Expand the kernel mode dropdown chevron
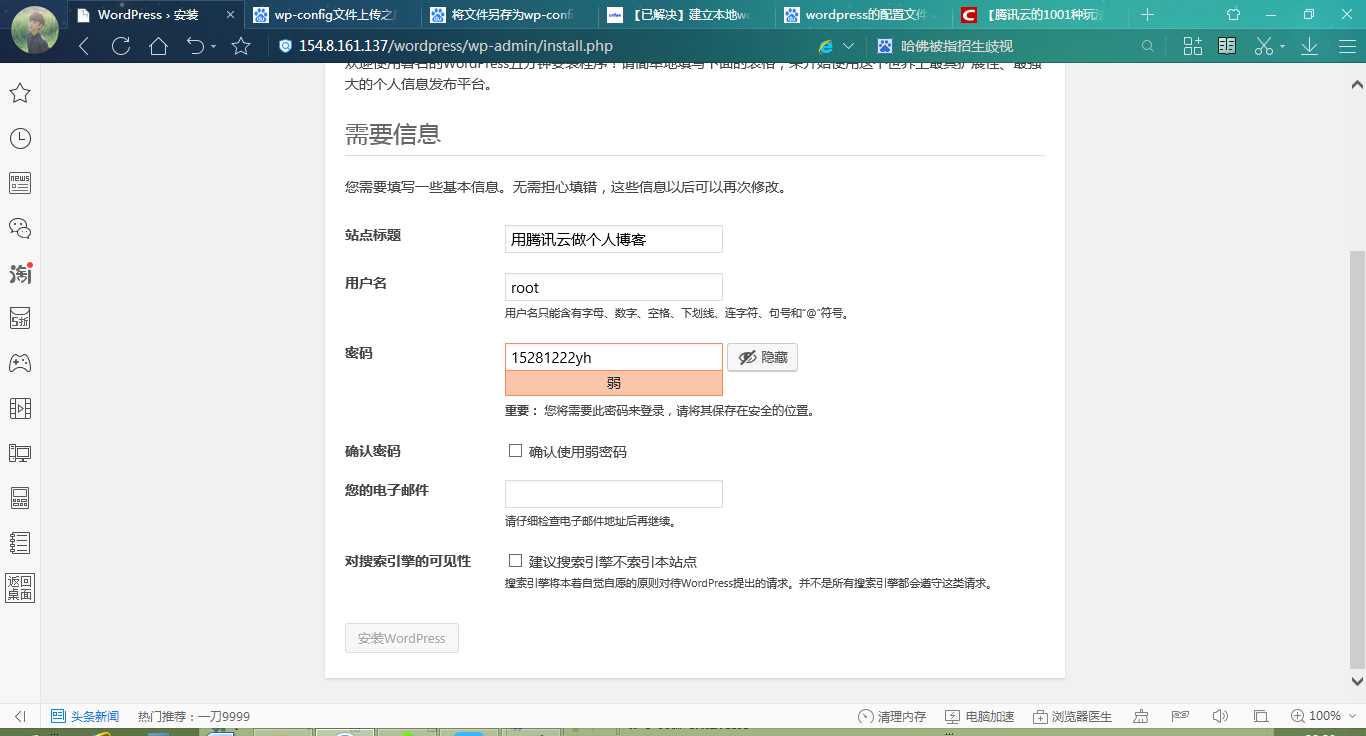Screen dimensions: 1366x736 [x=849, y=46]
